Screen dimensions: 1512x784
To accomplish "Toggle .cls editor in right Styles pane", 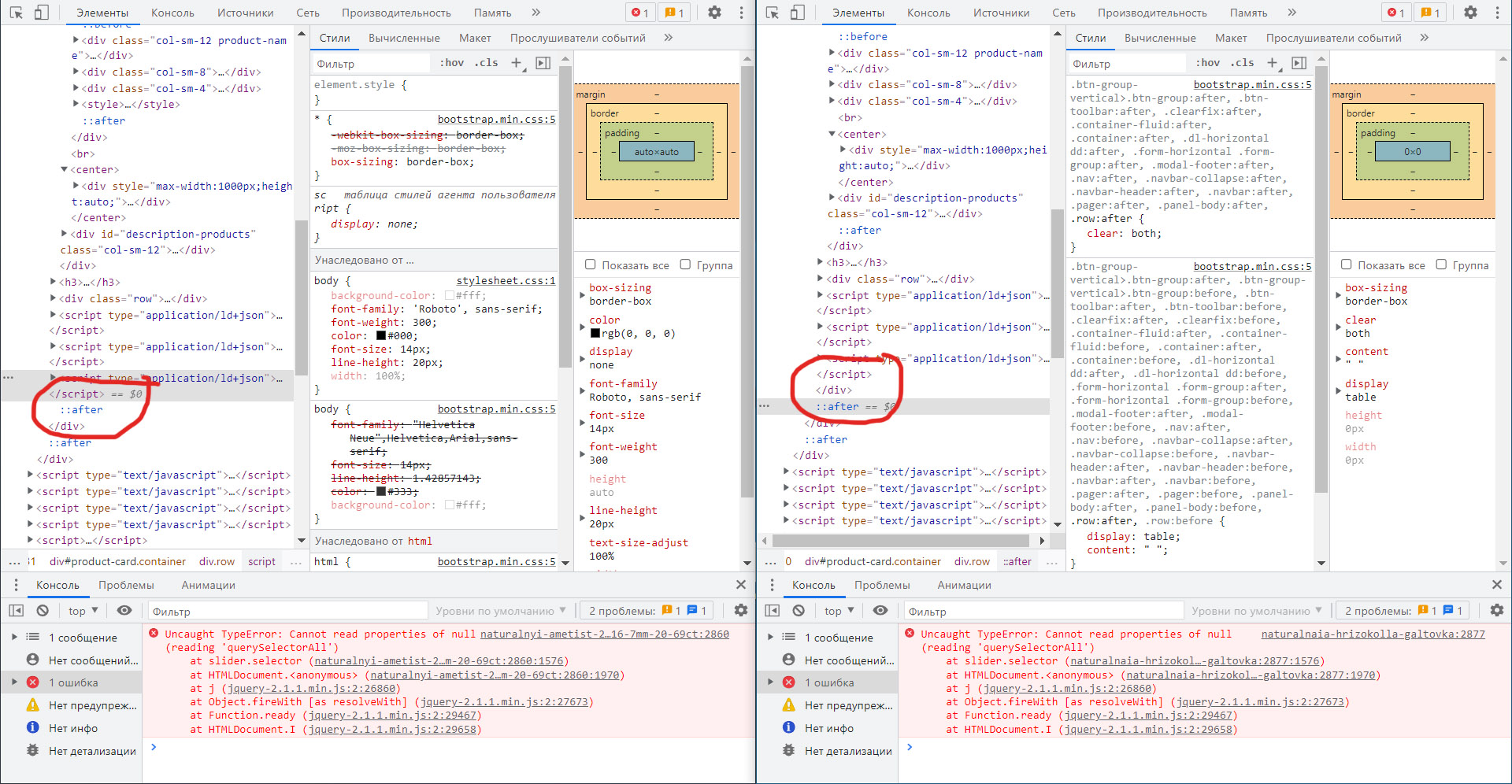I will (x=1243, y=63).
